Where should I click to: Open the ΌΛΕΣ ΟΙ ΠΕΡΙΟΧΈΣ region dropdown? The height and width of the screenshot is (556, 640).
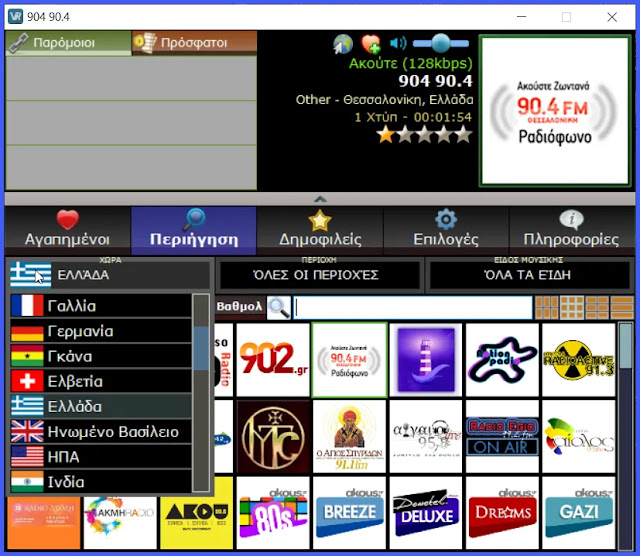tap(320, 275)
